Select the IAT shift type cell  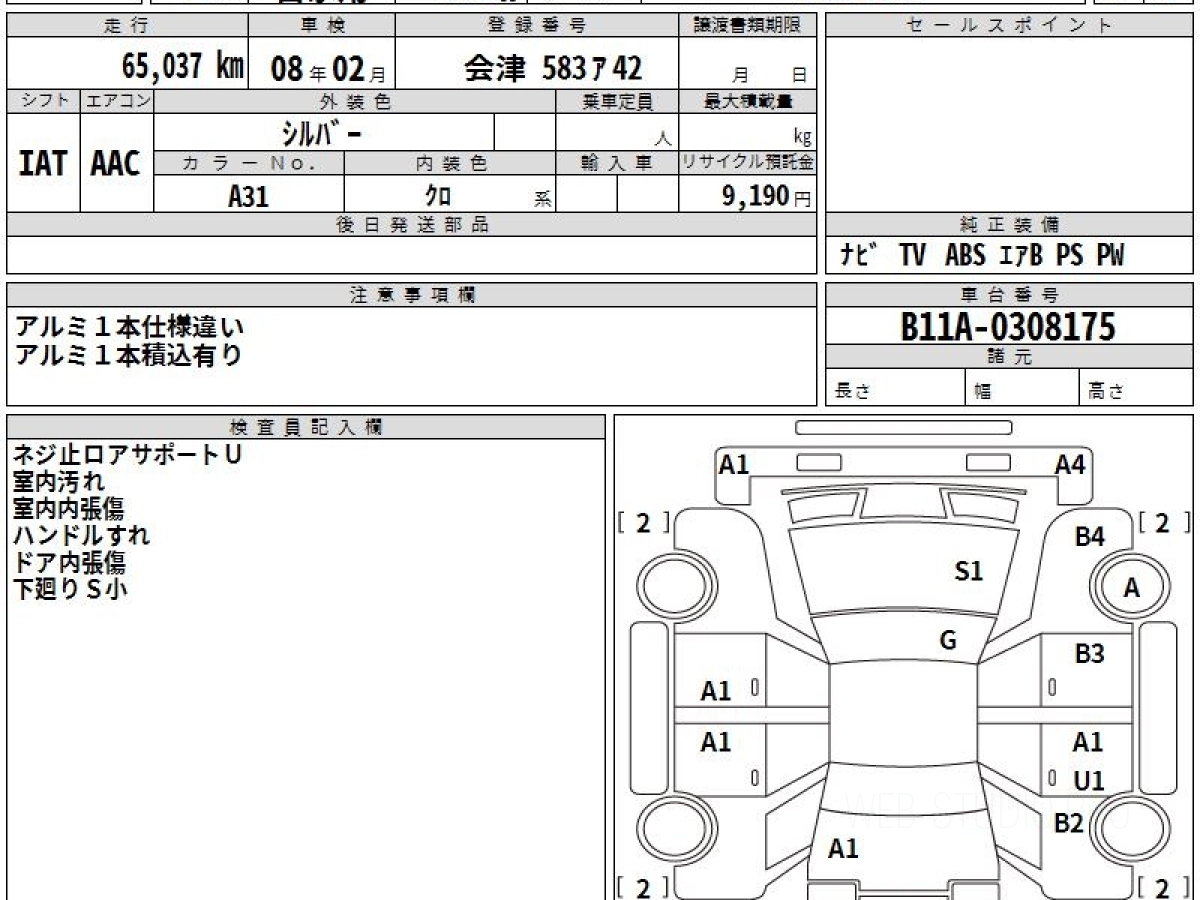(43, 163)
